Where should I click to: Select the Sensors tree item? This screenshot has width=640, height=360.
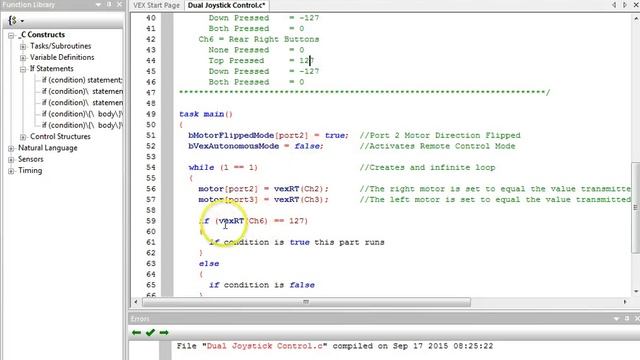[x=31, y=159]
